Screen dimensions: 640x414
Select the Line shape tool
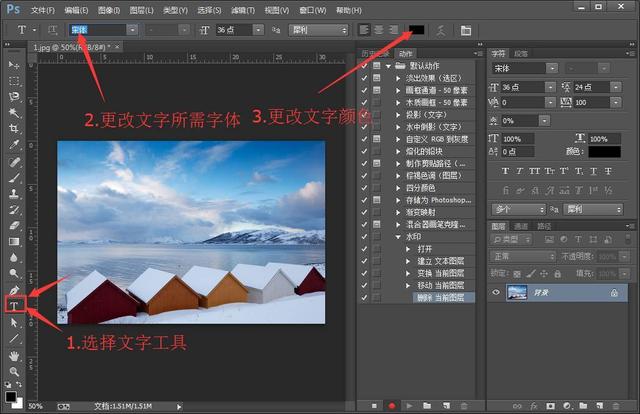(x=14, y=338)
